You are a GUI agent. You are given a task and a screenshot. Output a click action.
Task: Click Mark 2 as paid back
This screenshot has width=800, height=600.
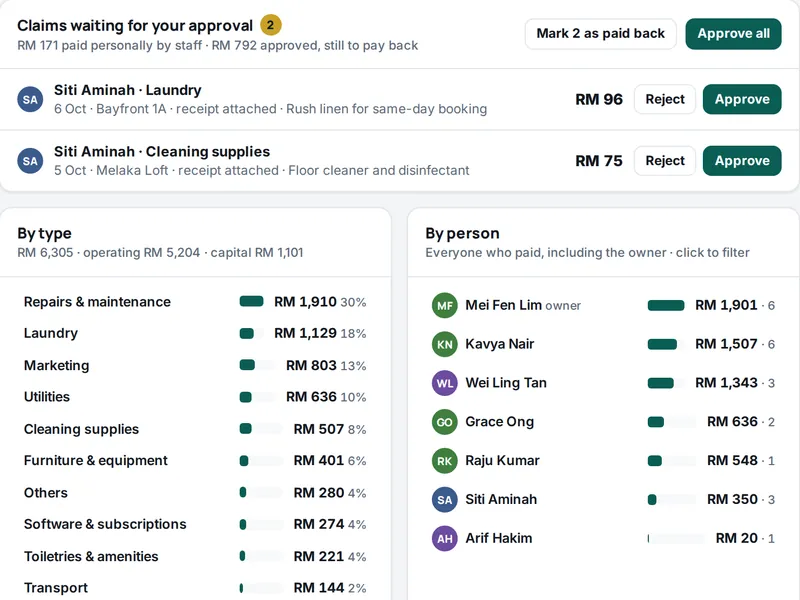[601, 34]
